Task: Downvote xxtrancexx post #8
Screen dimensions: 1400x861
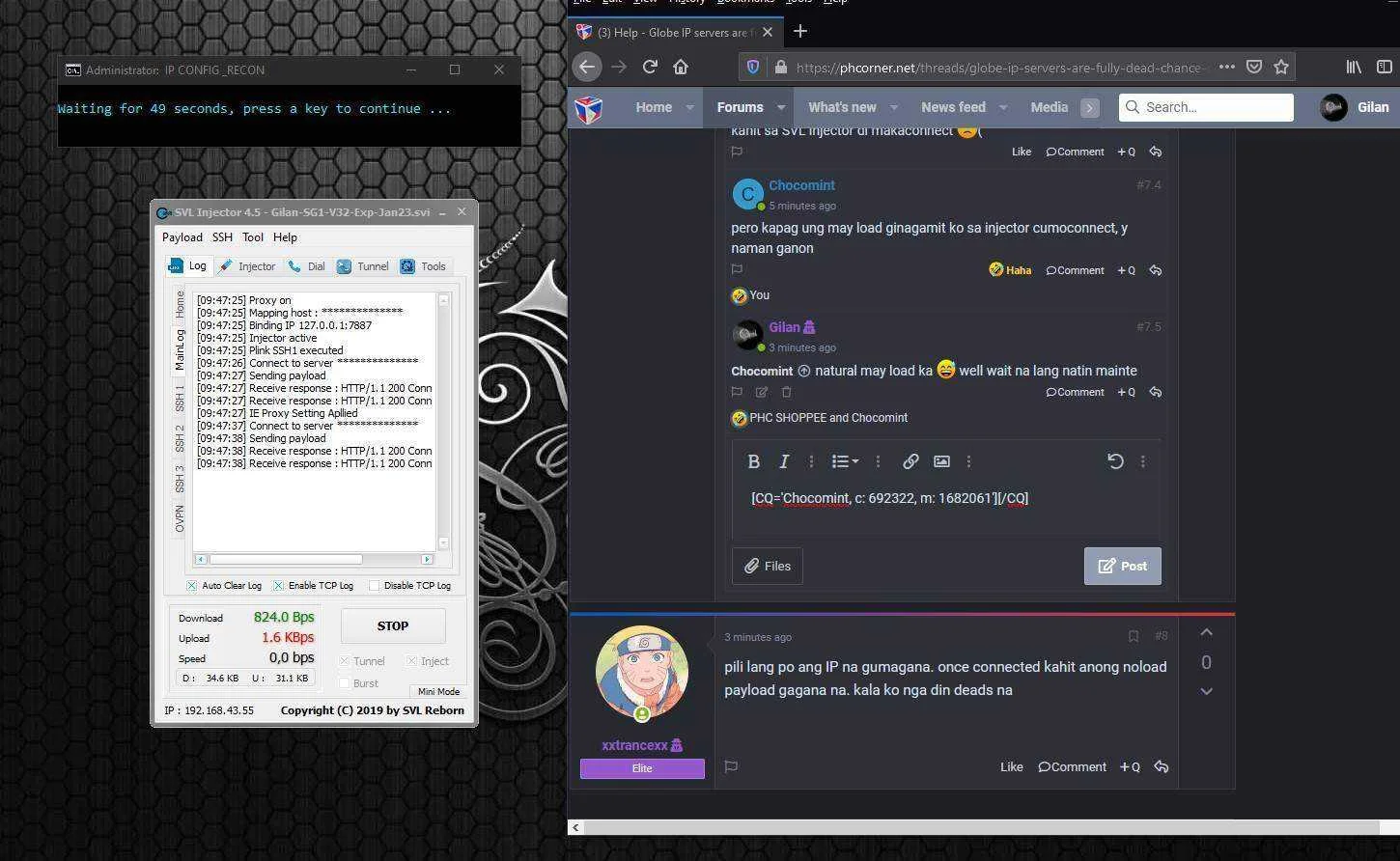Action: [1206, 691]
